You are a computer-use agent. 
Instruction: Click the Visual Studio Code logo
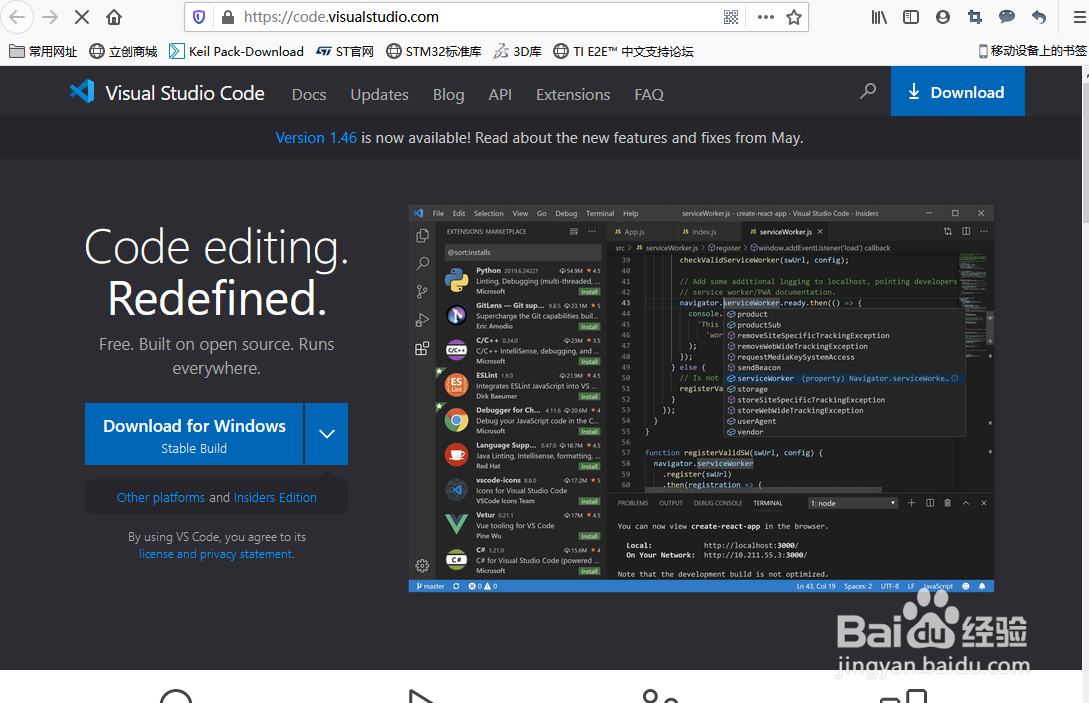pyautogui.click(x=167, y=92)
